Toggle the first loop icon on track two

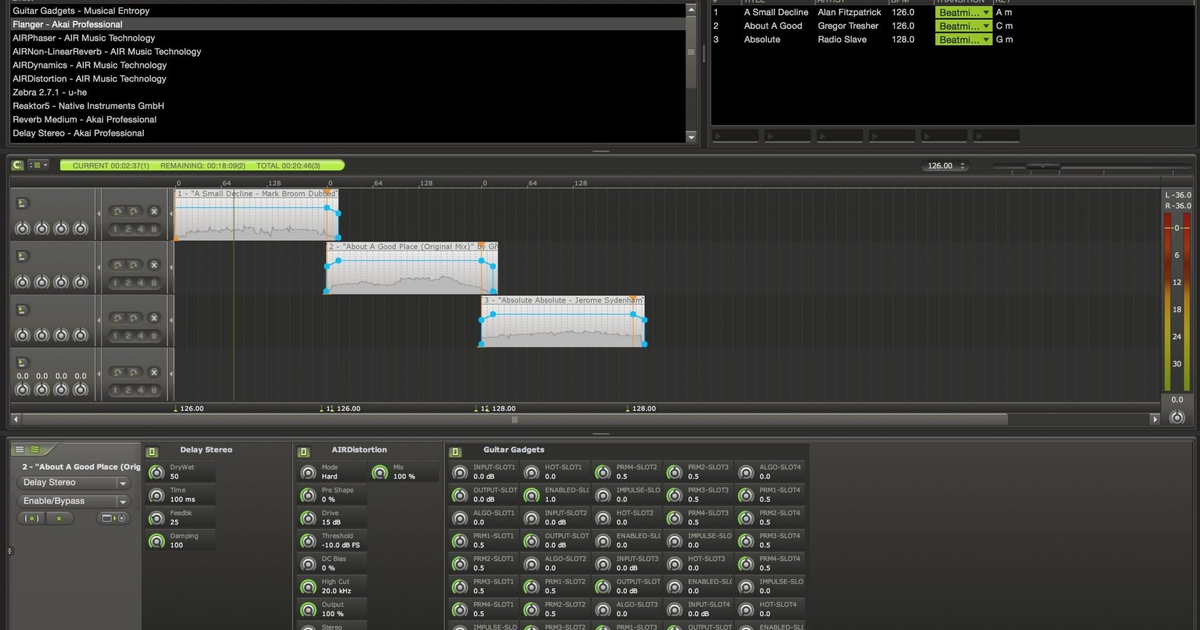[x=117, y=265]
